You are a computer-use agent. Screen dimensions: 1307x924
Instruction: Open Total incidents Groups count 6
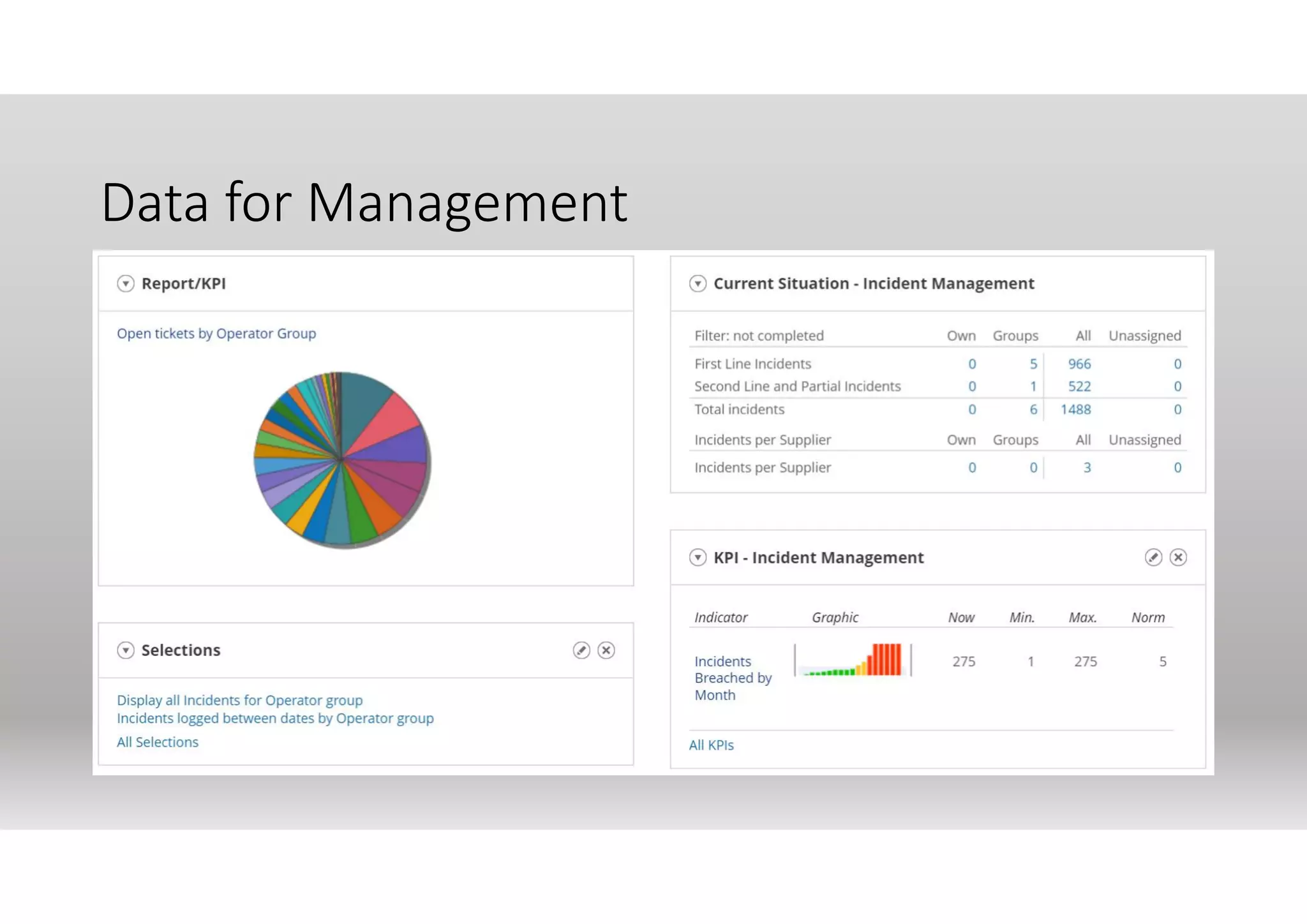click(1033, 409)
